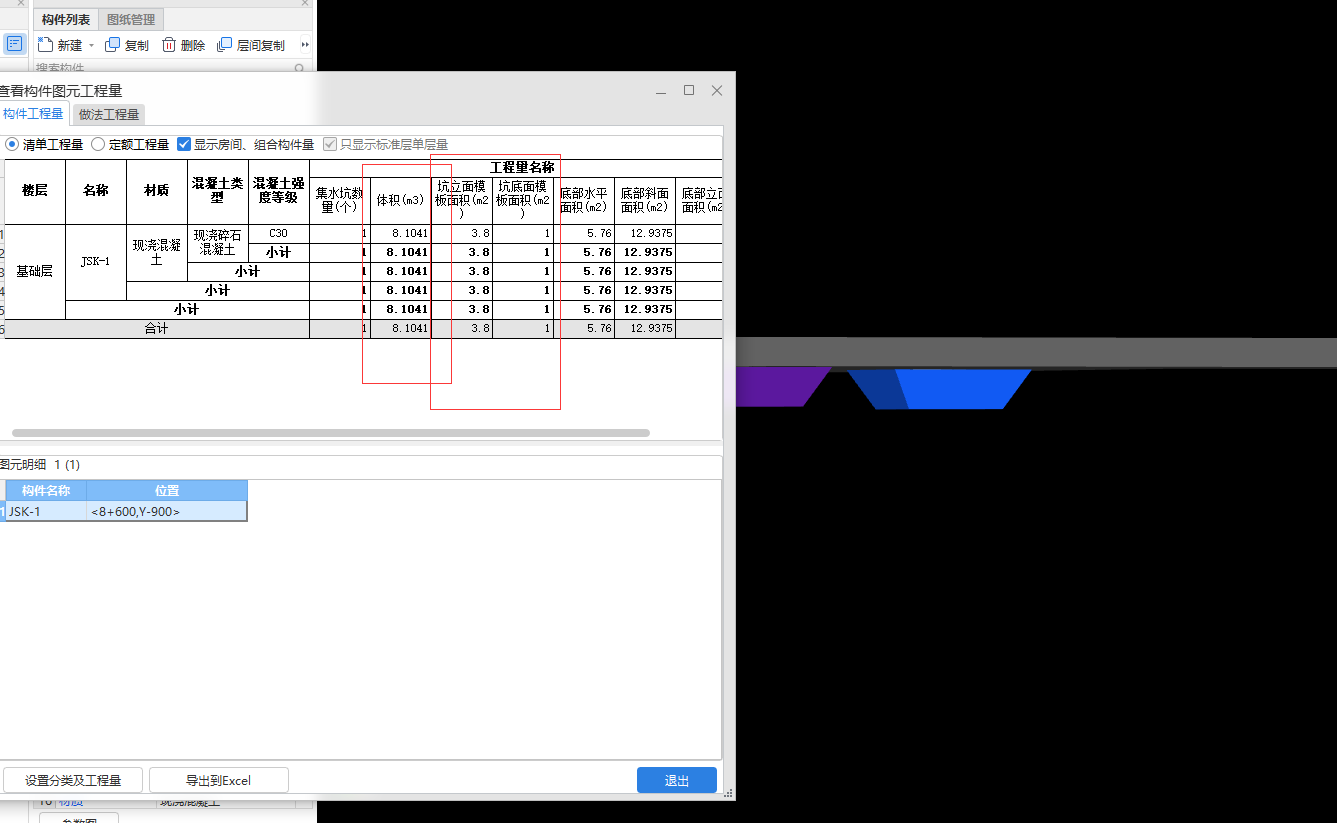Close the 查看构件图元工程量 dialog

point(717,91)
